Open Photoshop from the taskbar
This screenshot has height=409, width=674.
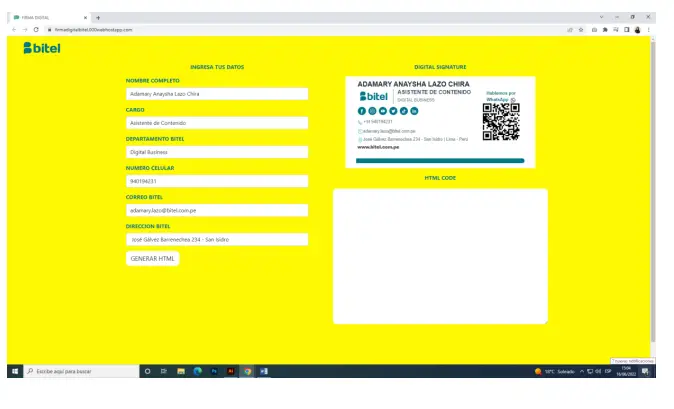(214, 371)
